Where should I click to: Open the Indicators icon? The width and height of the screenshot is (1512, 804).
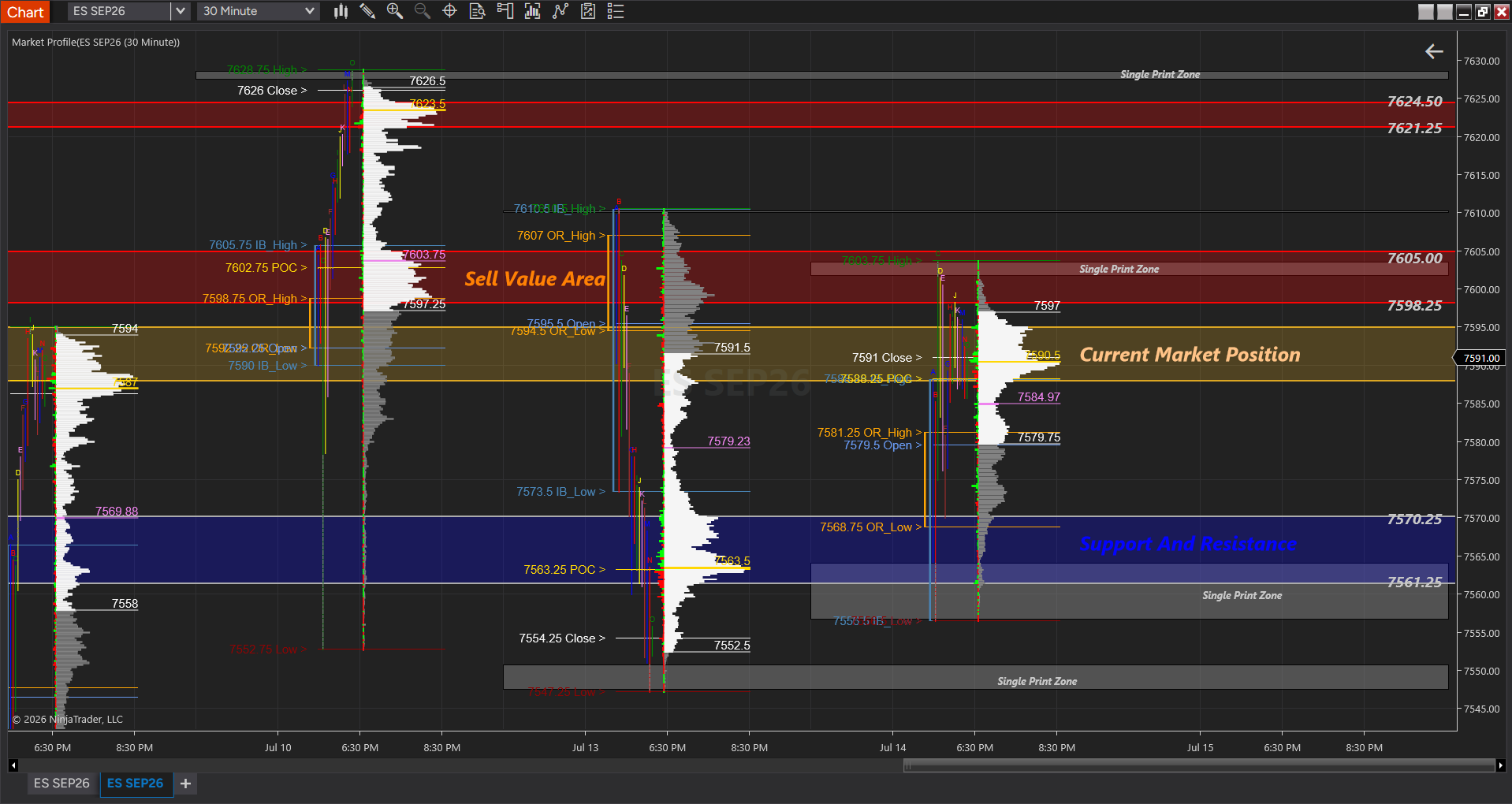pyautogui.click(x=533, y=11)
